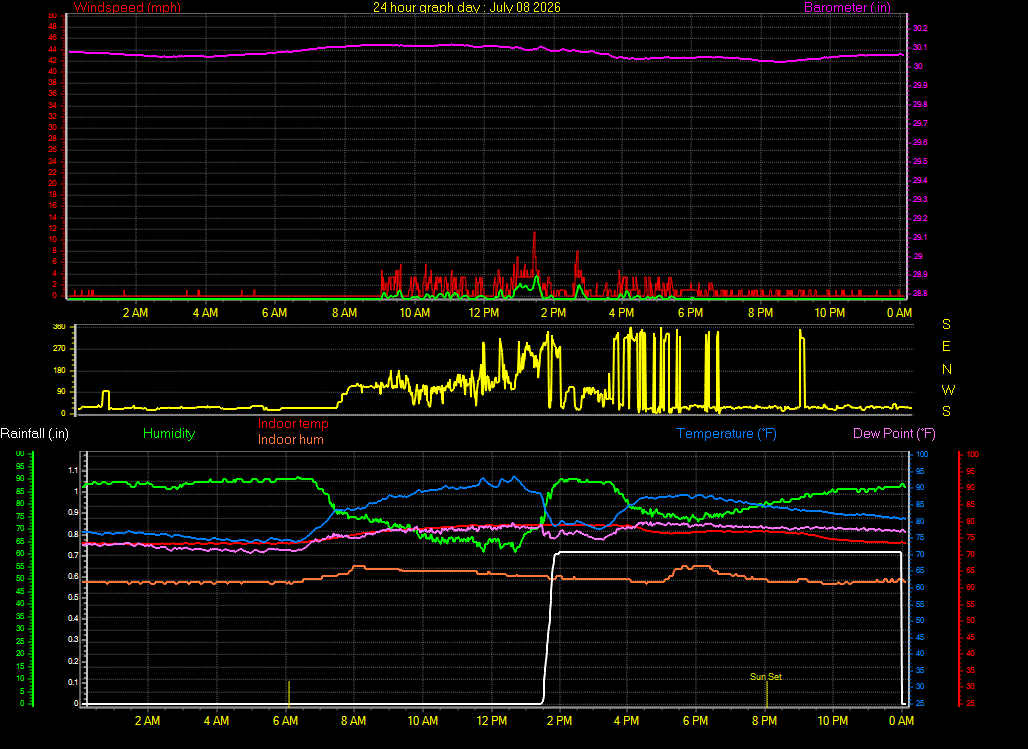Click '6 PM' on the rainfall graph time axis
This screenshot has height=749, width=1028.
[695, 721]
